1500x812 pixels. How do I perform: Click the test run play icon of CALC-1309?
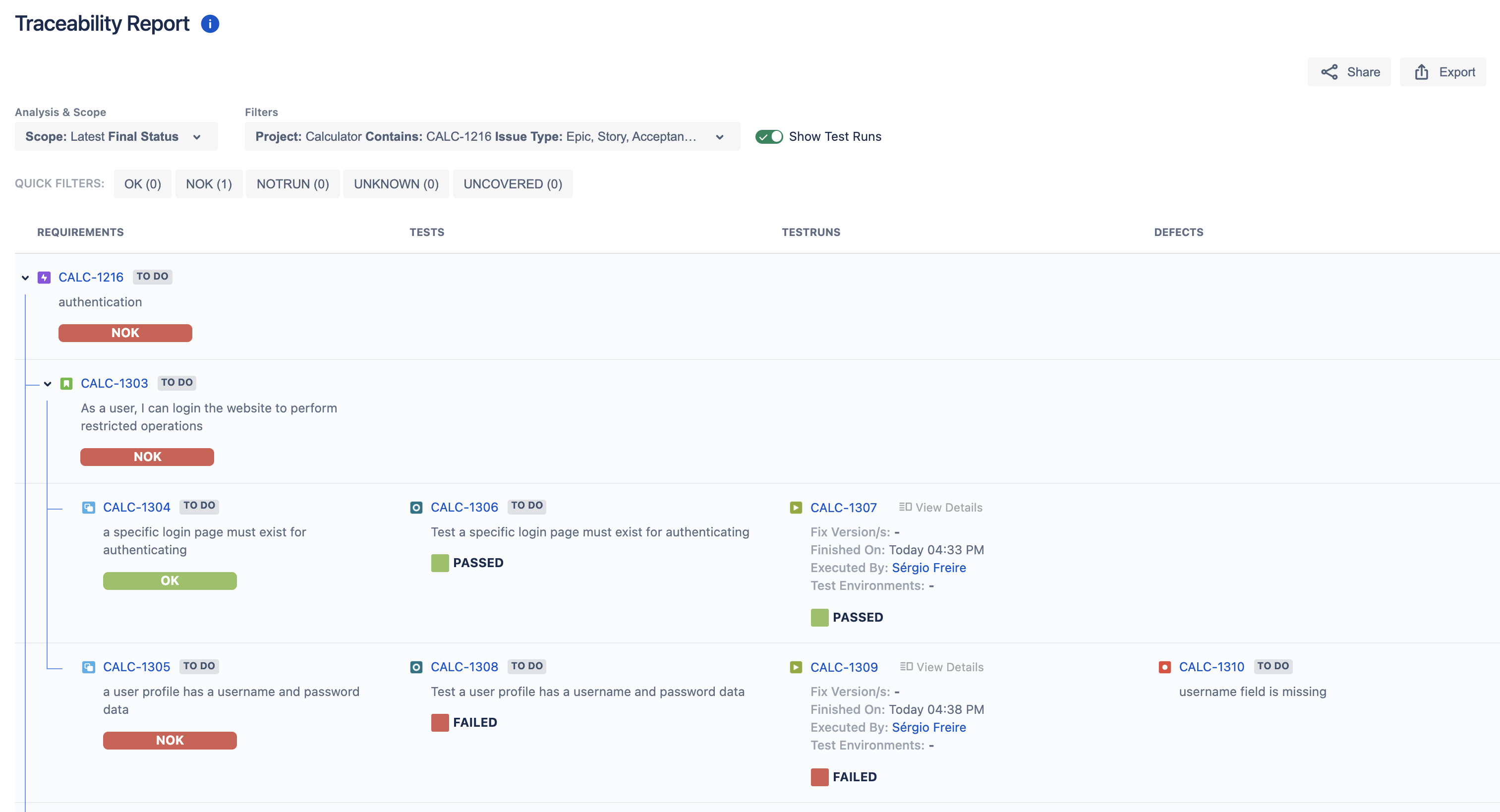pyautogui.click(x=796, y=667)
